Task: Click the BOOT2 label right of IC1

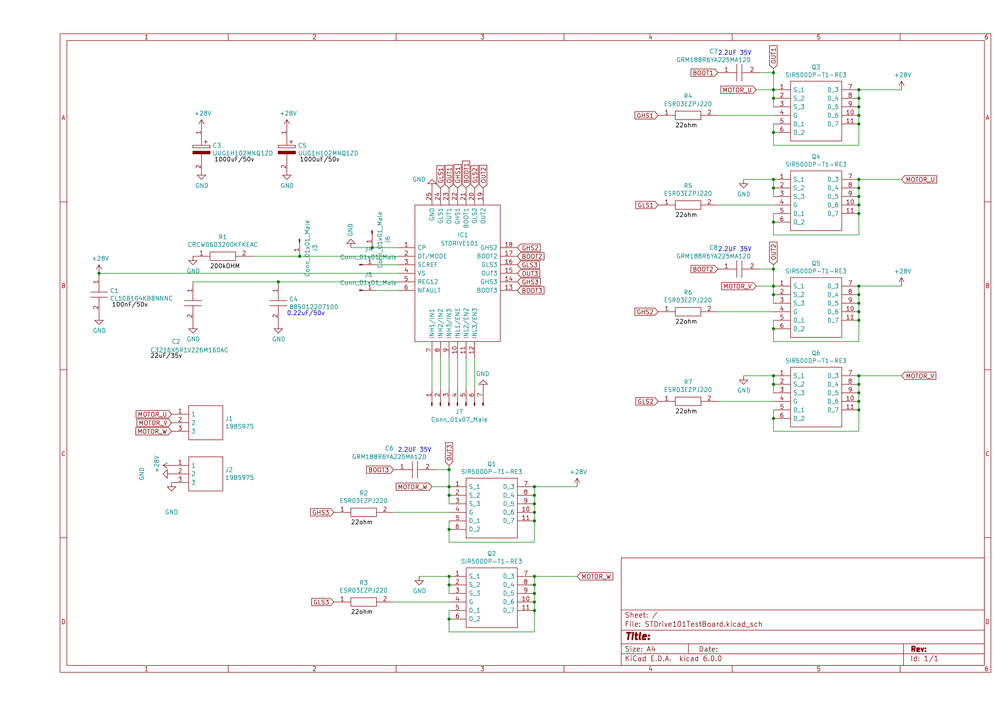Action: [532, 257]
